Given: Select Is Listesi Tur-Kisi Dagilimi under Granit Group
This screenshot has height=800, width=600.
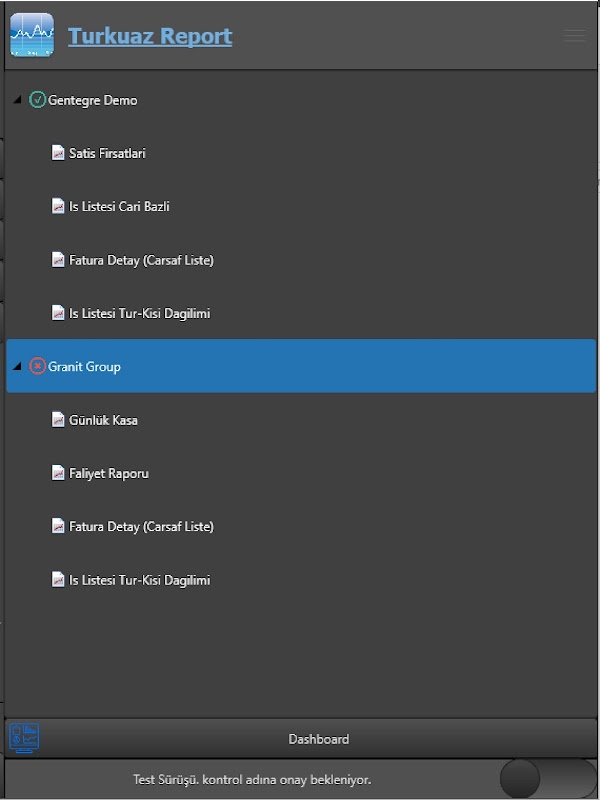Looking at the screenshot, I should click(139, 580).
